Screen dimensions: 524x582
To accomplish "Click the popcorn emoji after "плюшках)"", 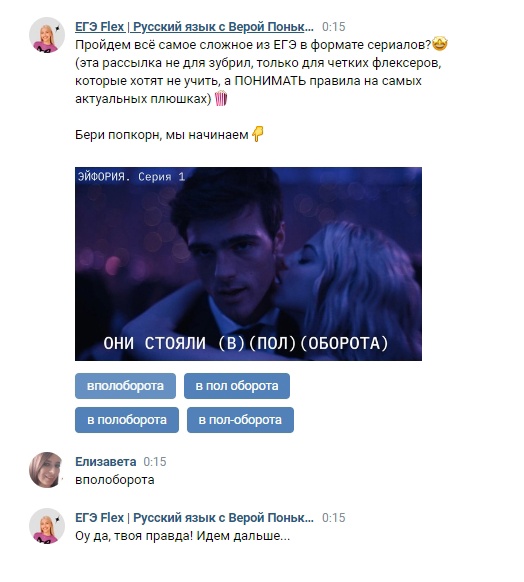I will pos(221,98).
